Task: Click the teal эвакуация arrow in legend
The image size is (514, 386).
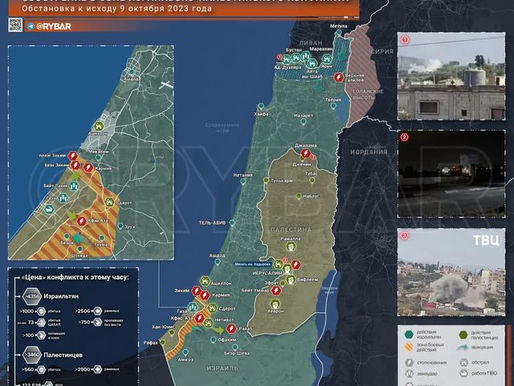Action: 463,347
